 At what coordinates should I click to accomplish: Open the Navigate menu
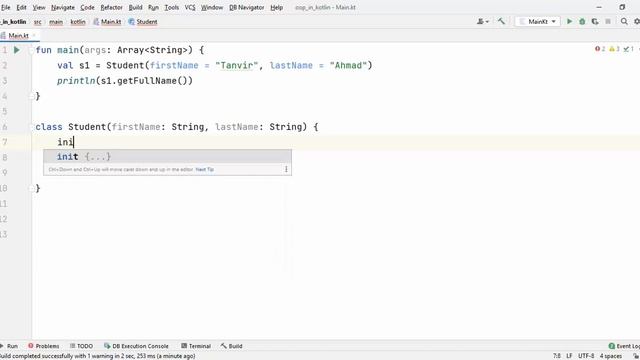[62, 7]
